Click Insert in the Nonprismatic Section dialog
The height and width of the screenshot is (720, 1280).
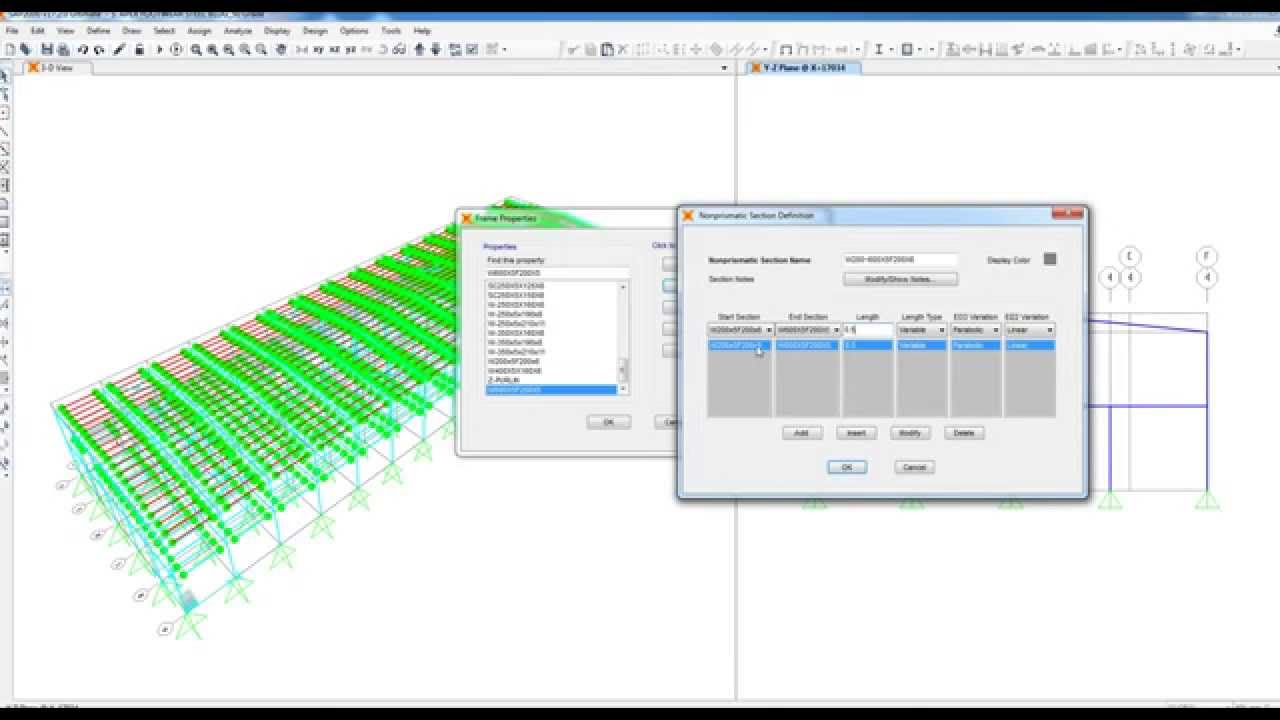[x=856, y=433]
